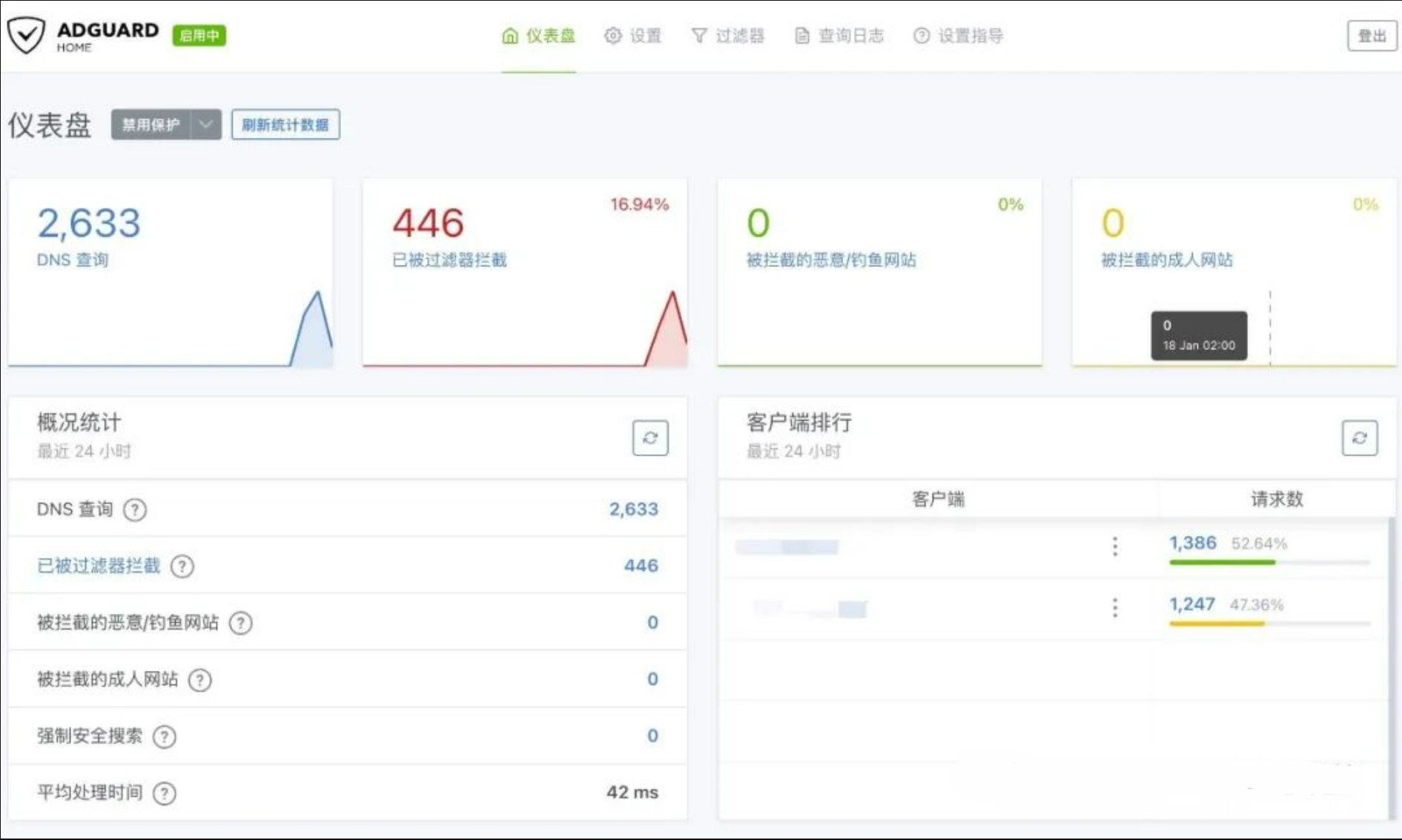Refresh the 客户端排行 panel using its refresh icon
The width and height of the screenshot is (1402, 840).
point(1359,438)
